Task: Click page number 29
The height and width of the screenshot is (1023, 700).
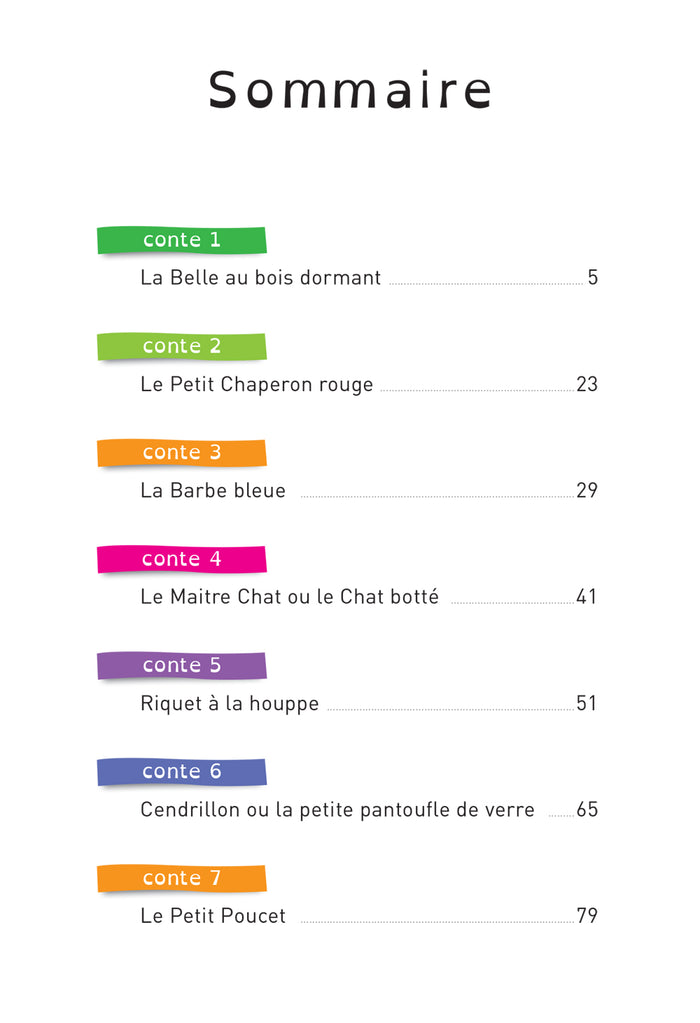Action: [x=587, y=491]
